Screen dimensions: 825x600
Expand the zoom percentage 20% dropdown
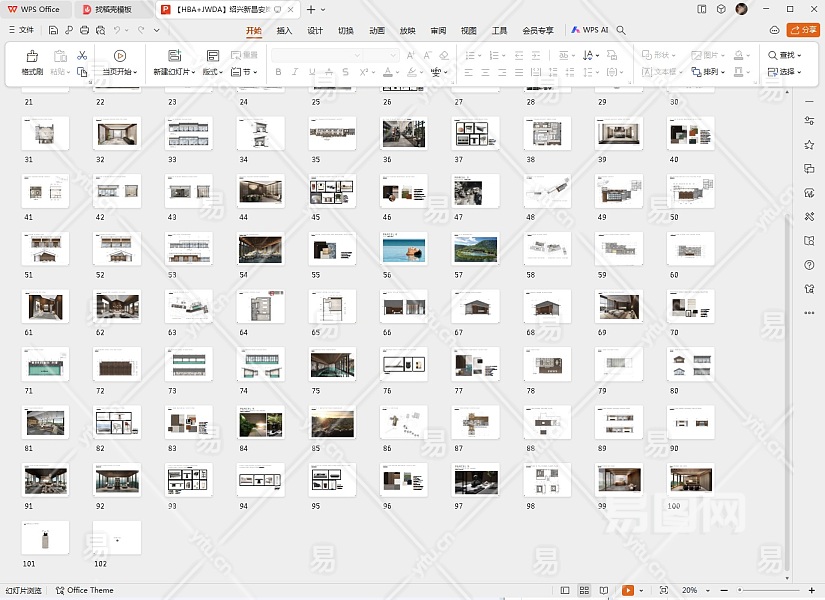[x=694, y=591]
